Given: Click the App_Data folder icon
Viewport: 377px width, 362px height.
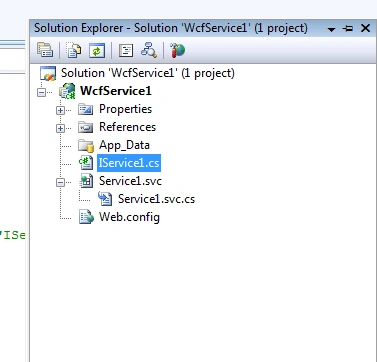Looking at the screenshot, I should (x=86, y=145).
